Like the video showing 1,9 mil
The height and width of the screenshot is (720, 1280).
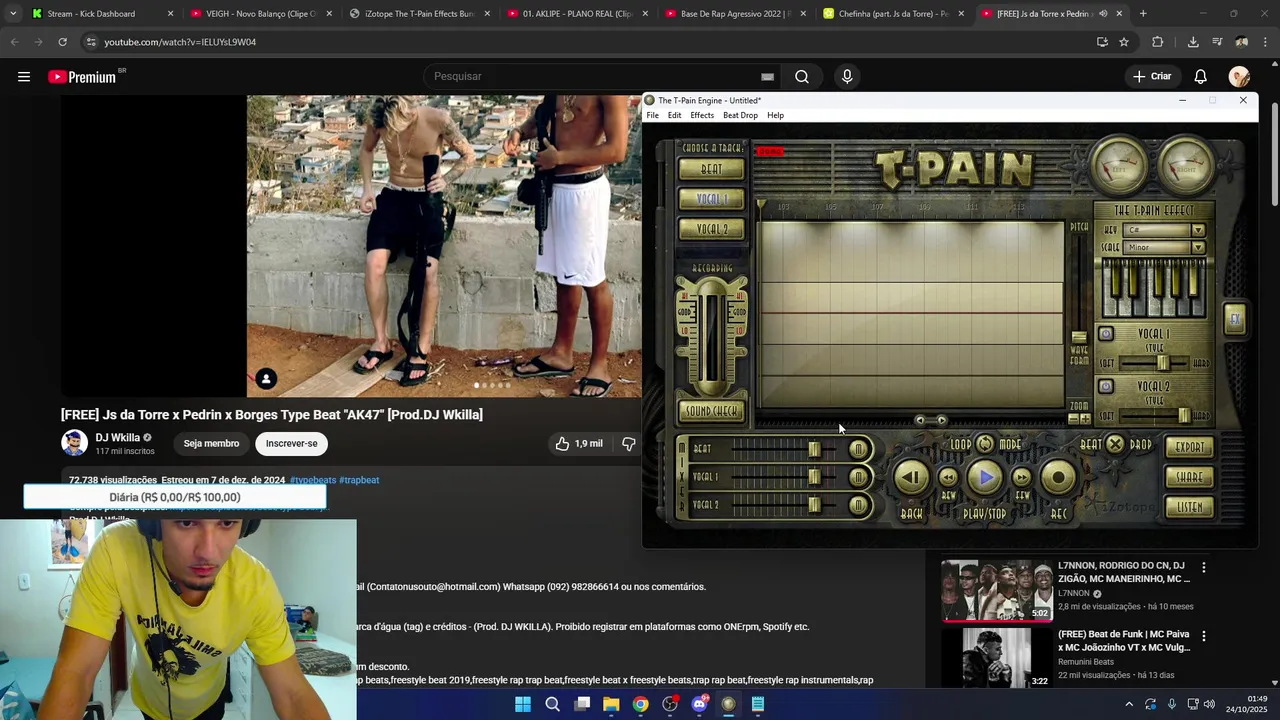click(579, 444)
